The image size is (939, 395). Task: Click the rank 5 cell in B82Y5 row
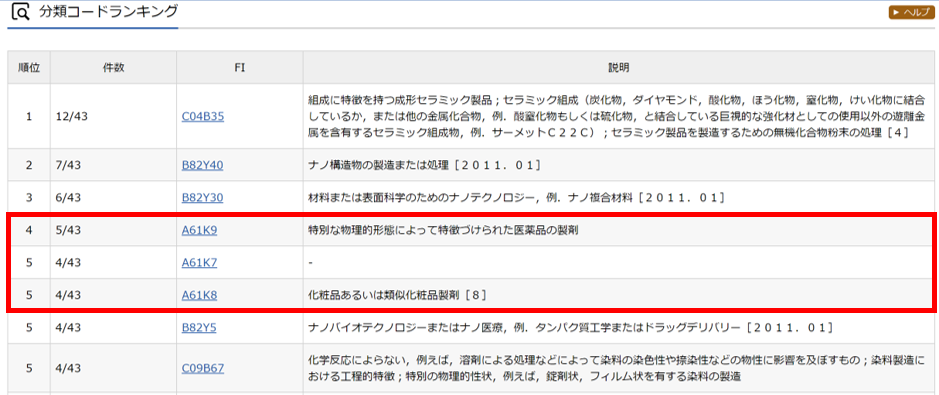29,327
